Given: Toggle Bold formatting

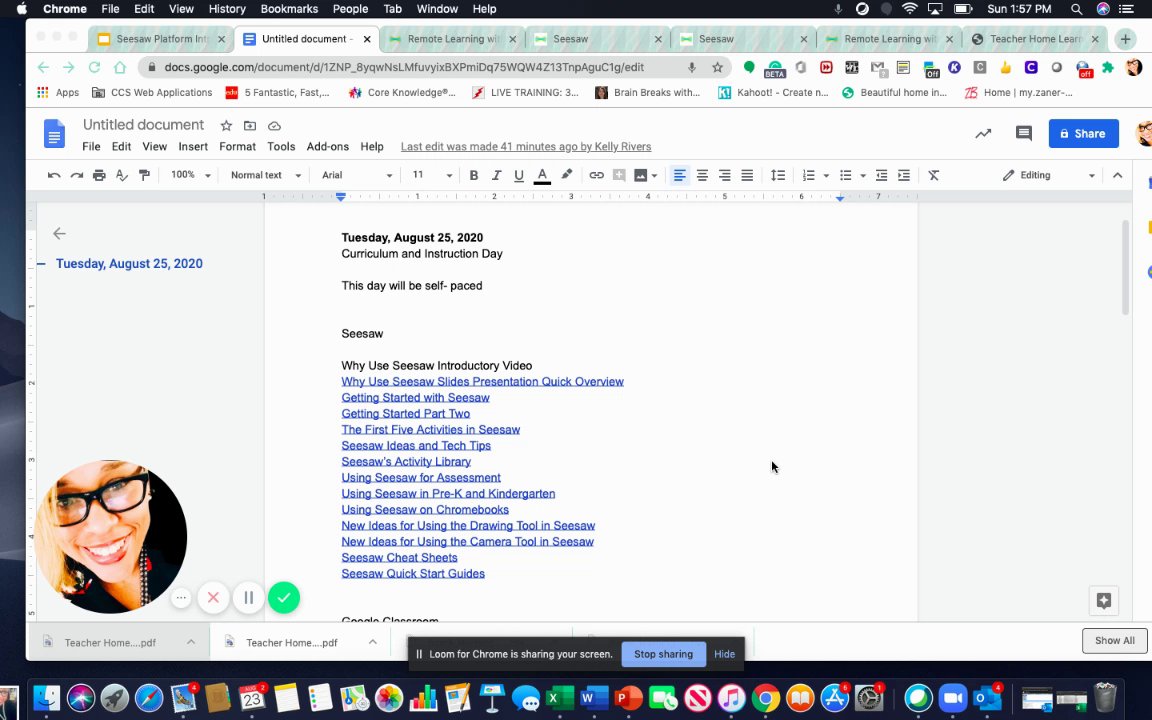Looking at the screenshot, I should pyautogui.click(x=474, y=175).
